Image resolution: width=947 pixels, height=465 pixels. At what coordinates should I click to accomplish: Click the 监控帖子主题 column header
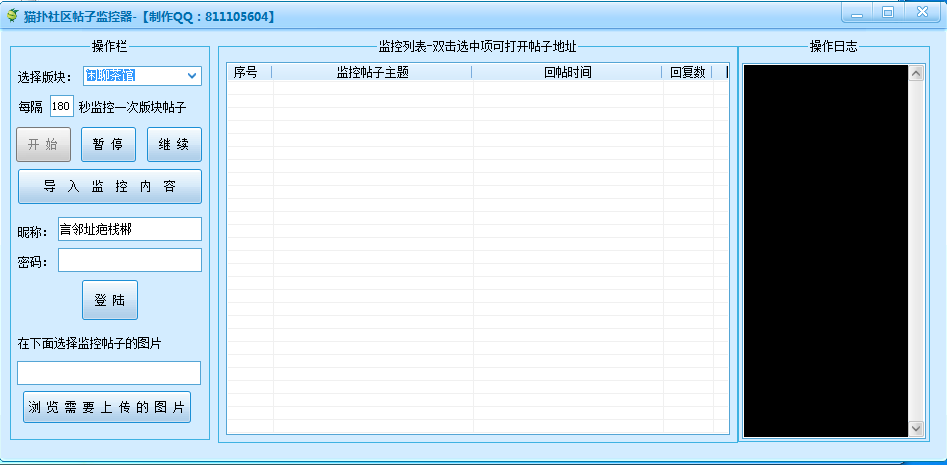372,72
